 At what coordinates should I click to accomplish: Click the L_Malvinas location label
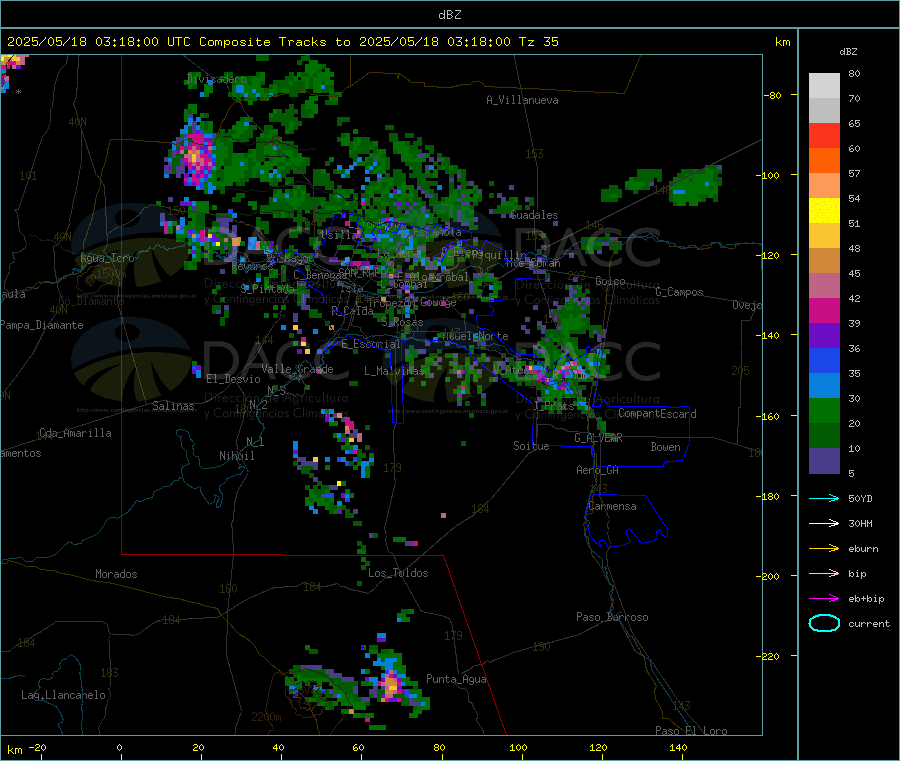click(x=394, y=371)
